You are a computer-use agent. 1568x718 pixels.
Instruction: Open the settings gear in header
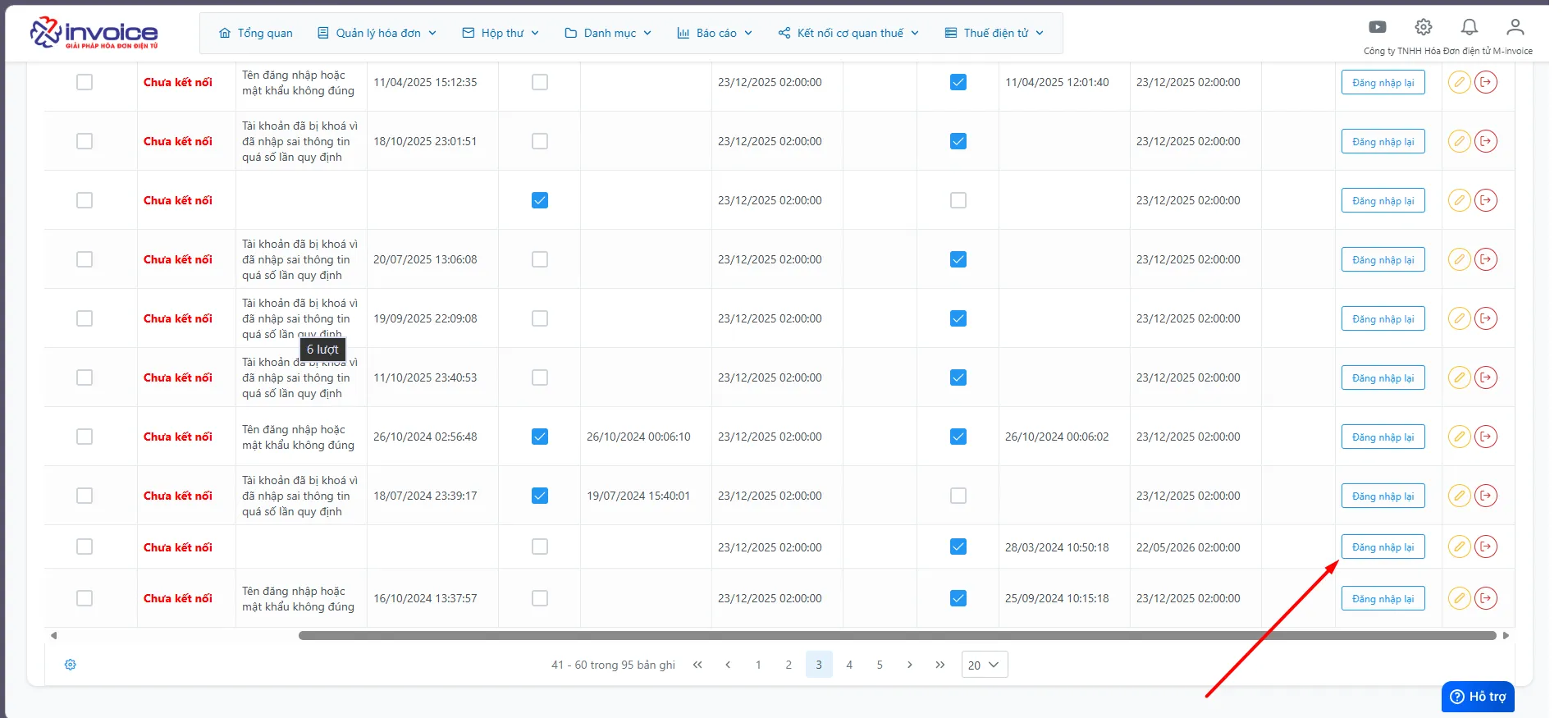tap(1424, 27)
